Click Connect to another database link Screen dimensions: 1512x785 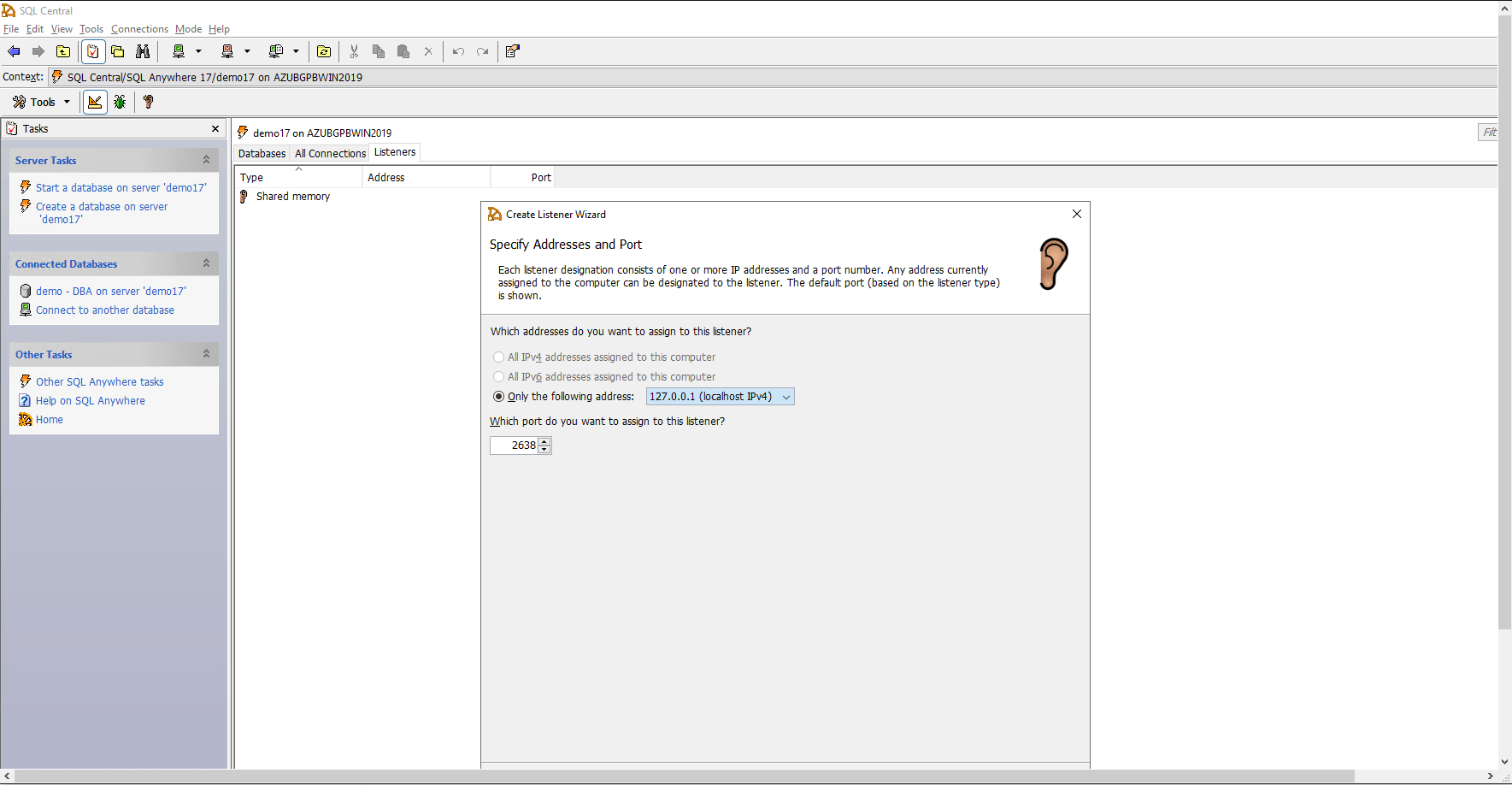tap(105, 310)
